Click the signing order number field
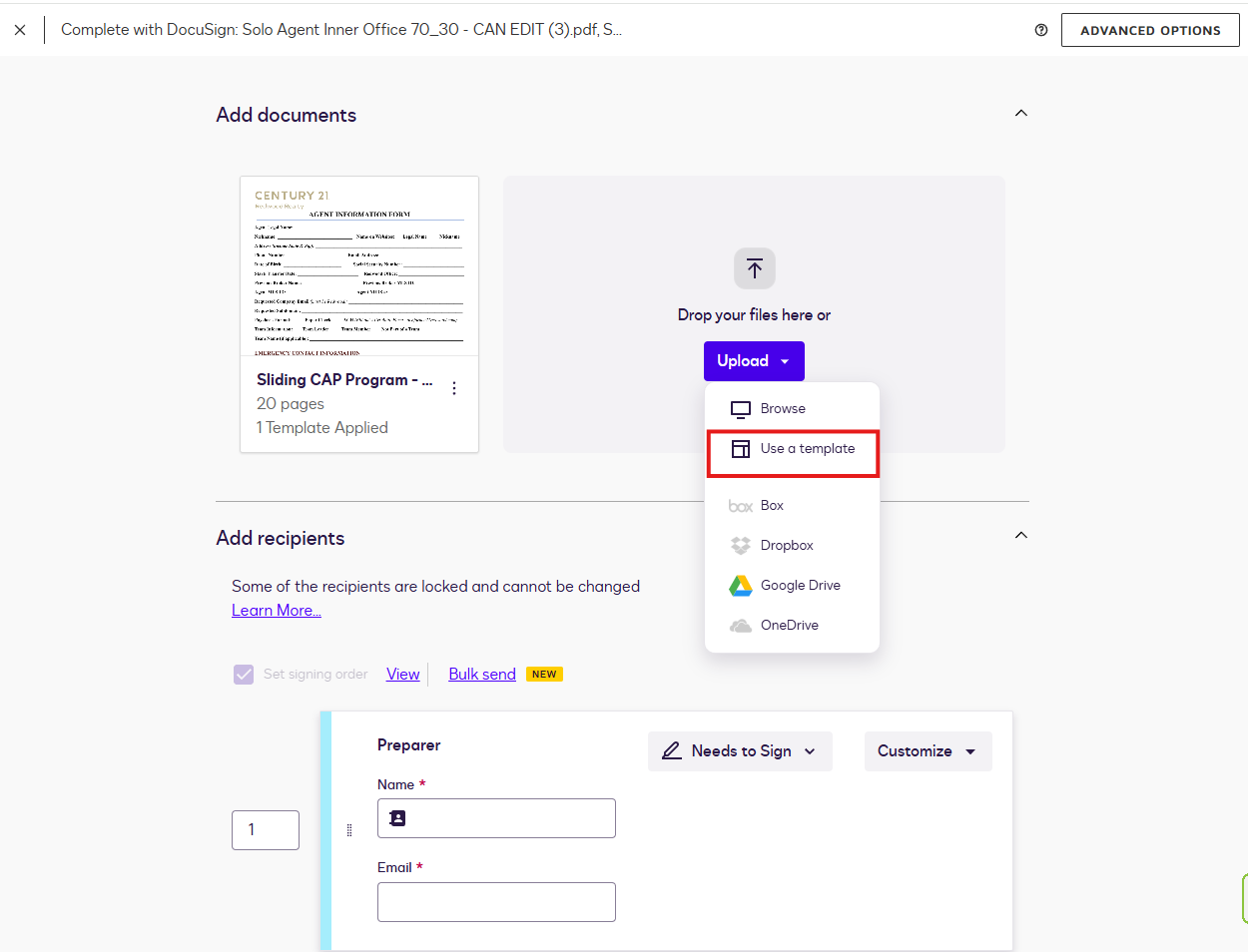Viewport: 1248px width, 952px height. pos(266,830)
